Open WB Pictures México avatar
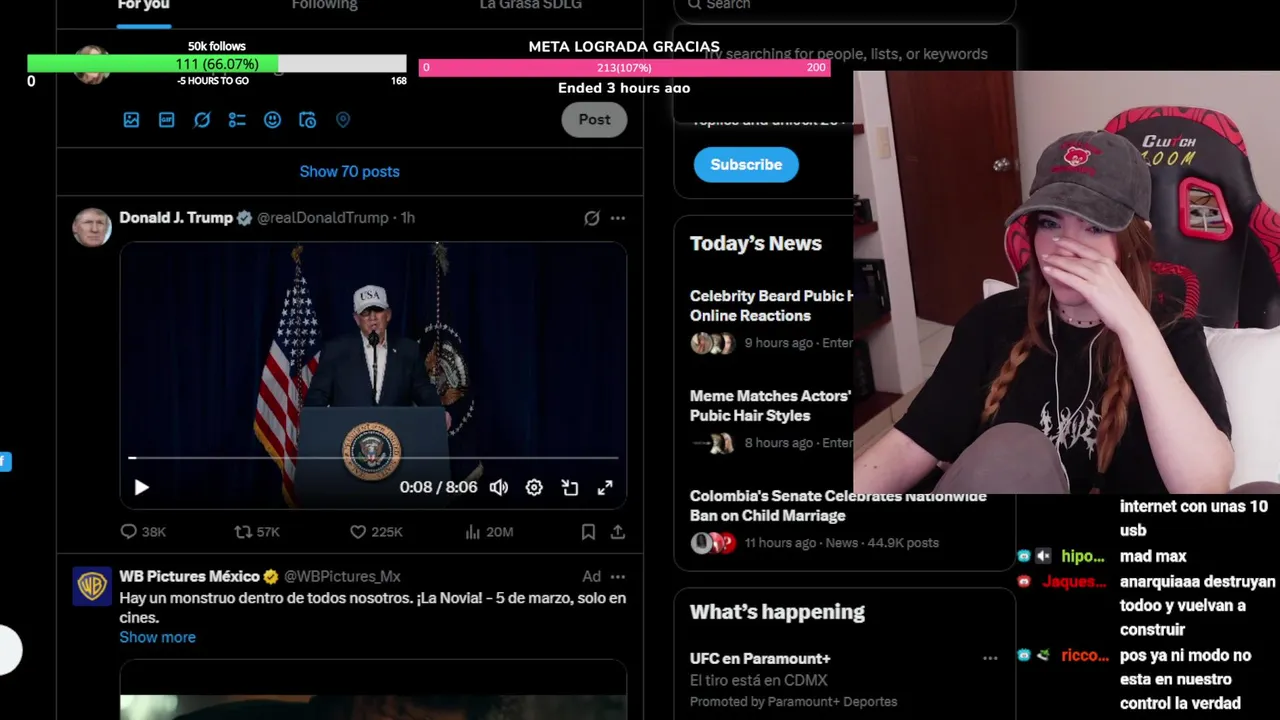 tap(92, 586)
